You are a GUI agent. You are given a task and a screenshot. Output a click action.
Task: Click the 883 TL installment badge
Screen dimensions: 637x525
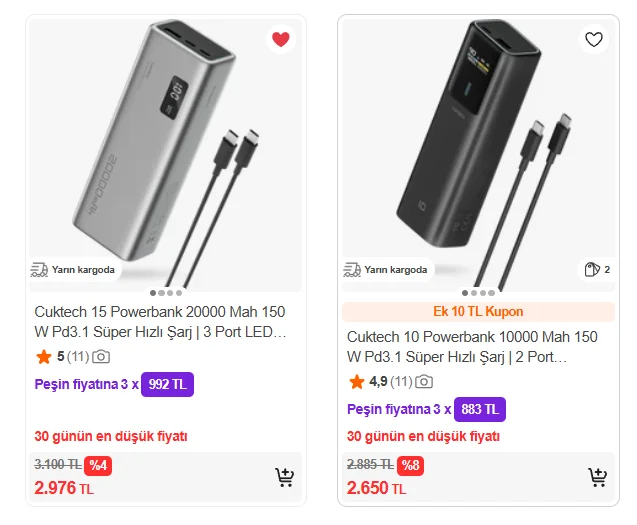pyautogui.click(x=480, y=409)
